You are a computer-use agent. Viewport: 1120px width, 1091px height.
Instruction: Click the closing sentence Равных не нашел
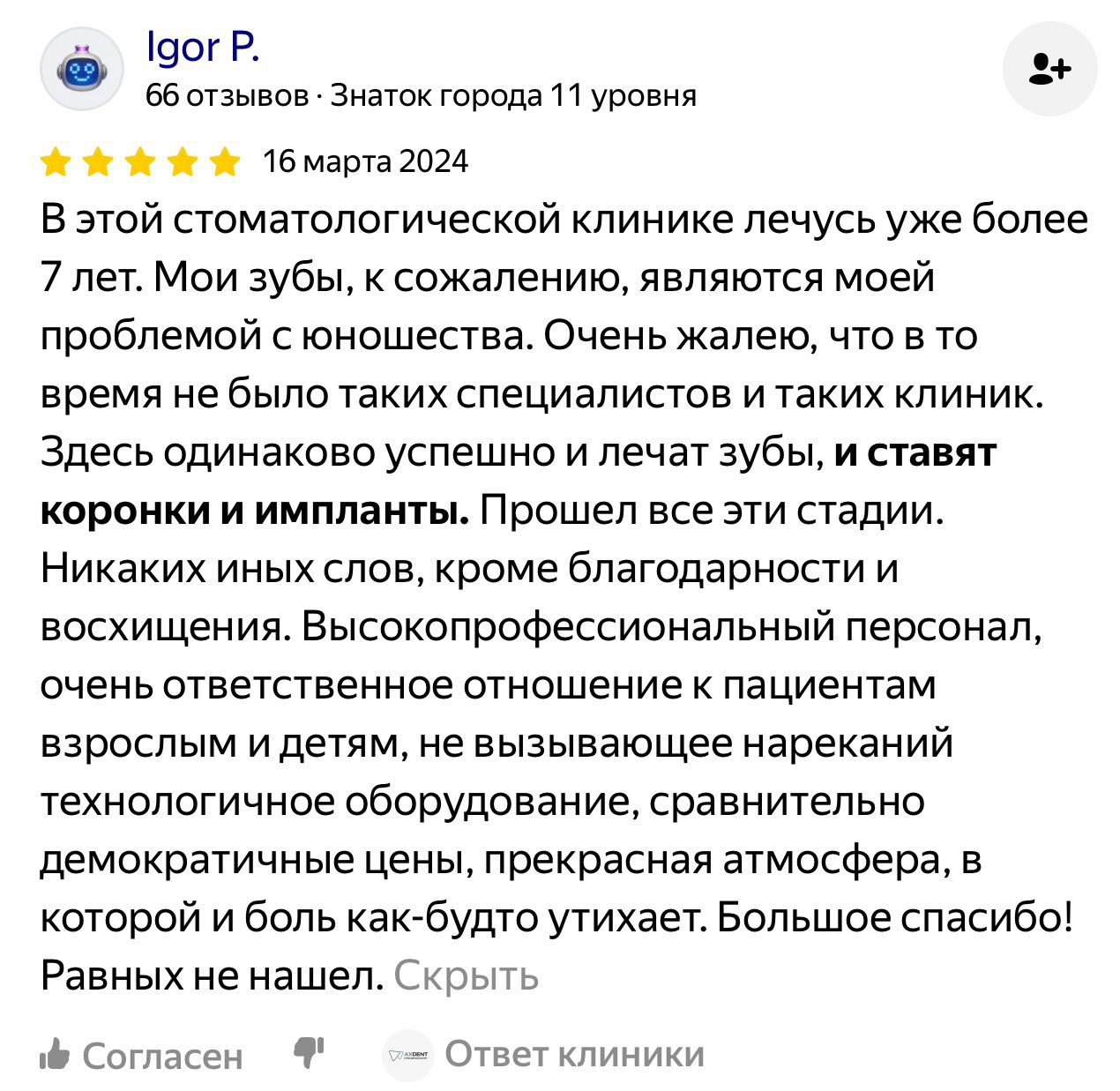(x=212, y=976)
